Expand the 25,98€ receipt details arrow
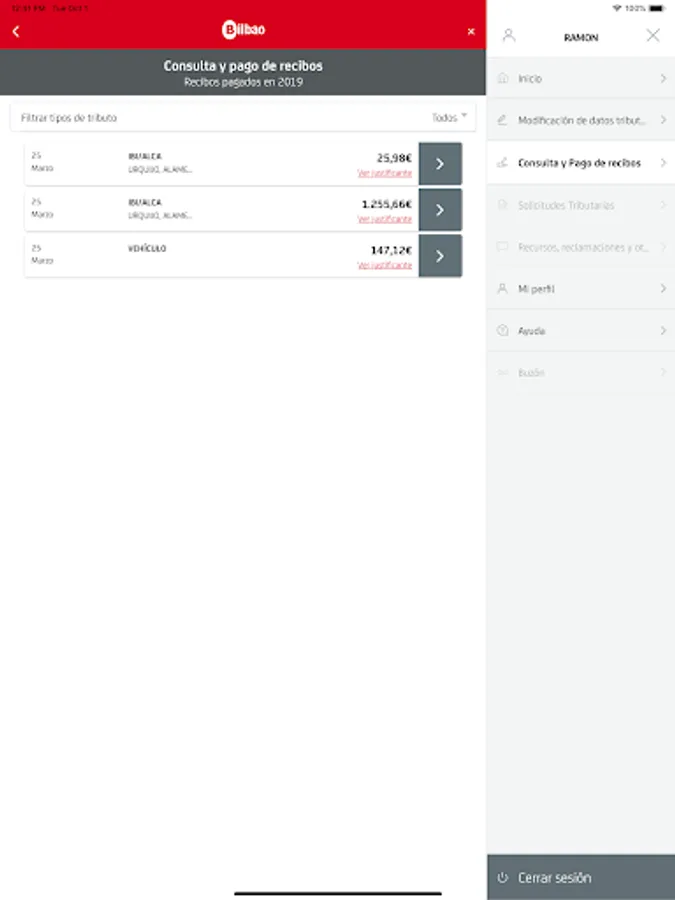 440,164
